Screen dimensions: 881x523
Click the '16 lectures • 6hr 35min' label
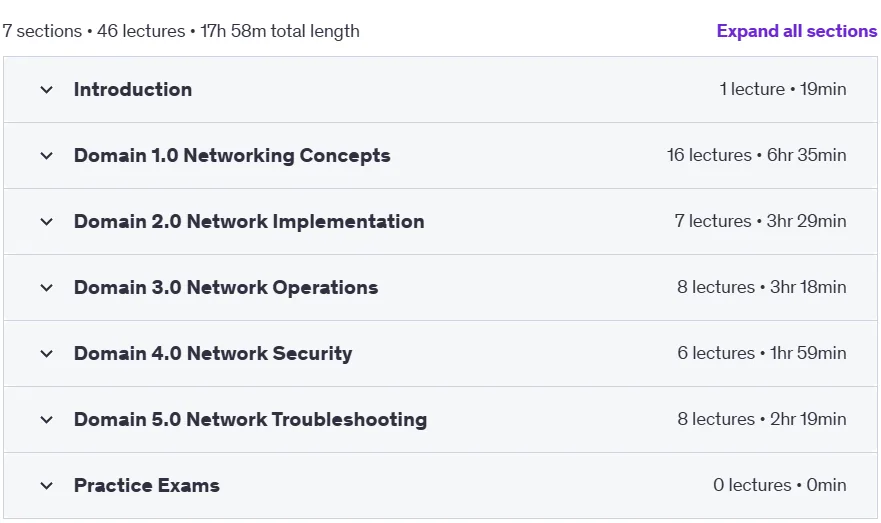(756, 155)
